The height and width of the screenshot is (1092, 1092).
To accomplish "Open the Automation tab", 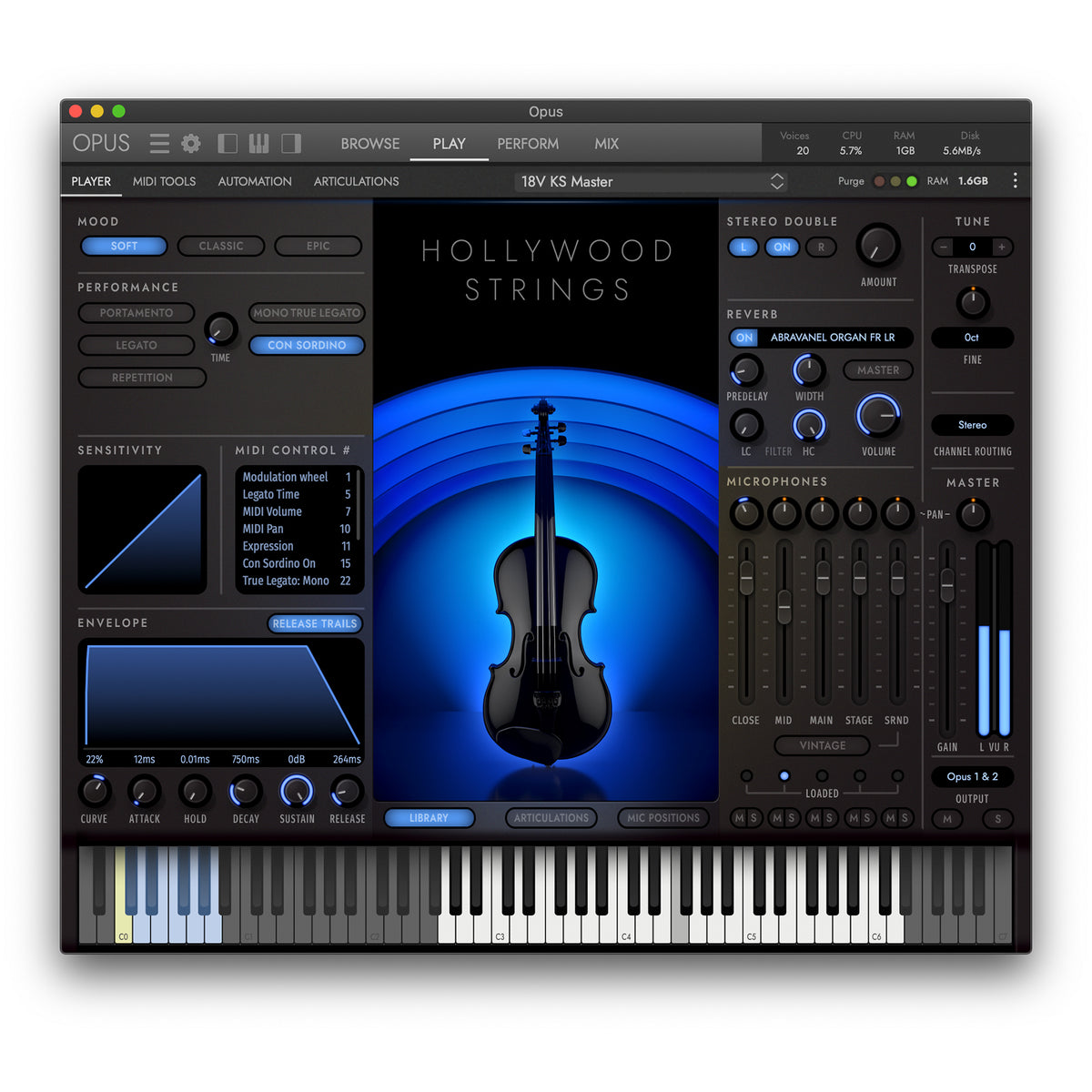I will pos(255,181).
